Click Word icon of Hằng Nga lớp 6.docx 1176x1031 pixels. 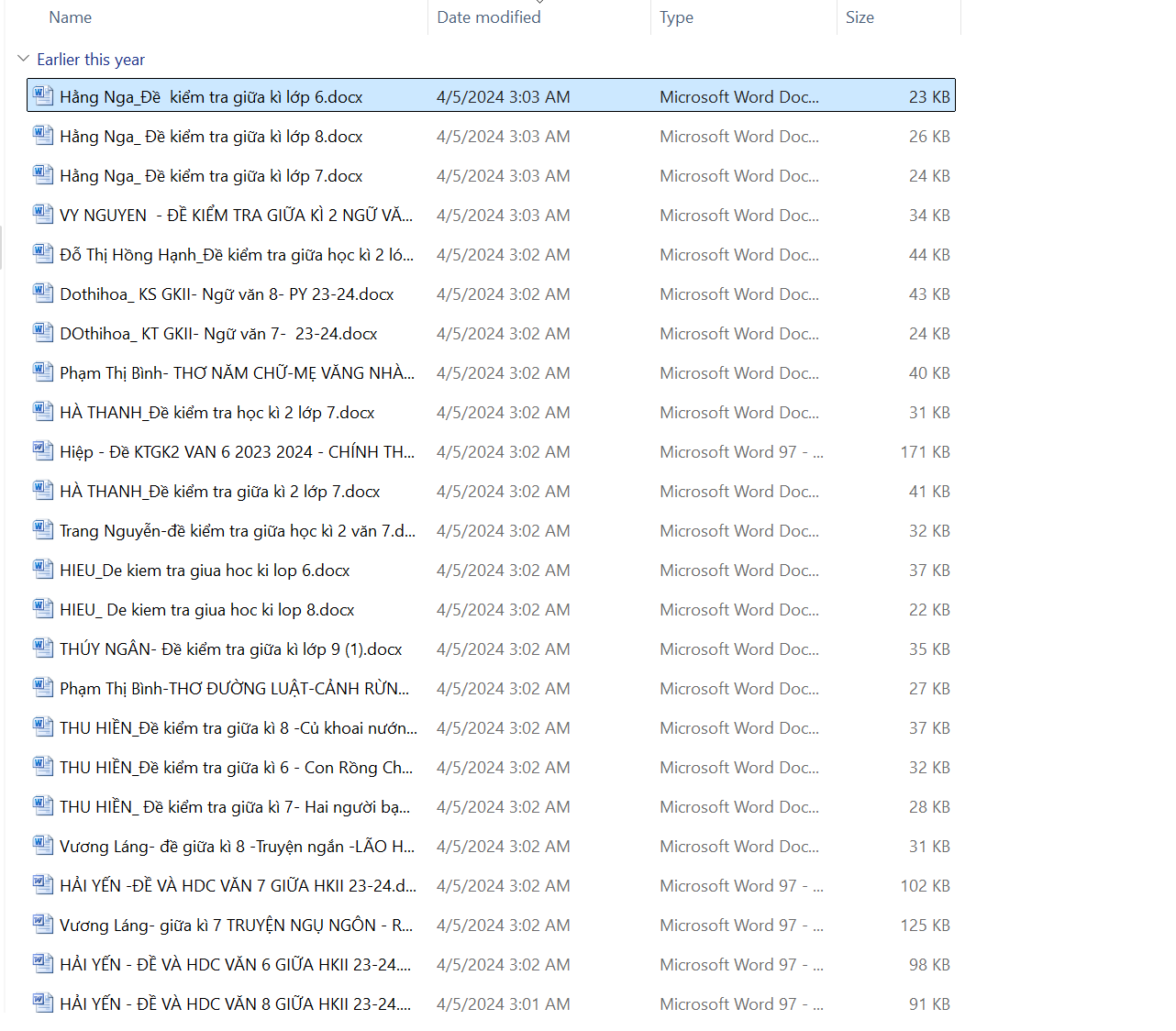pos(43,95)
